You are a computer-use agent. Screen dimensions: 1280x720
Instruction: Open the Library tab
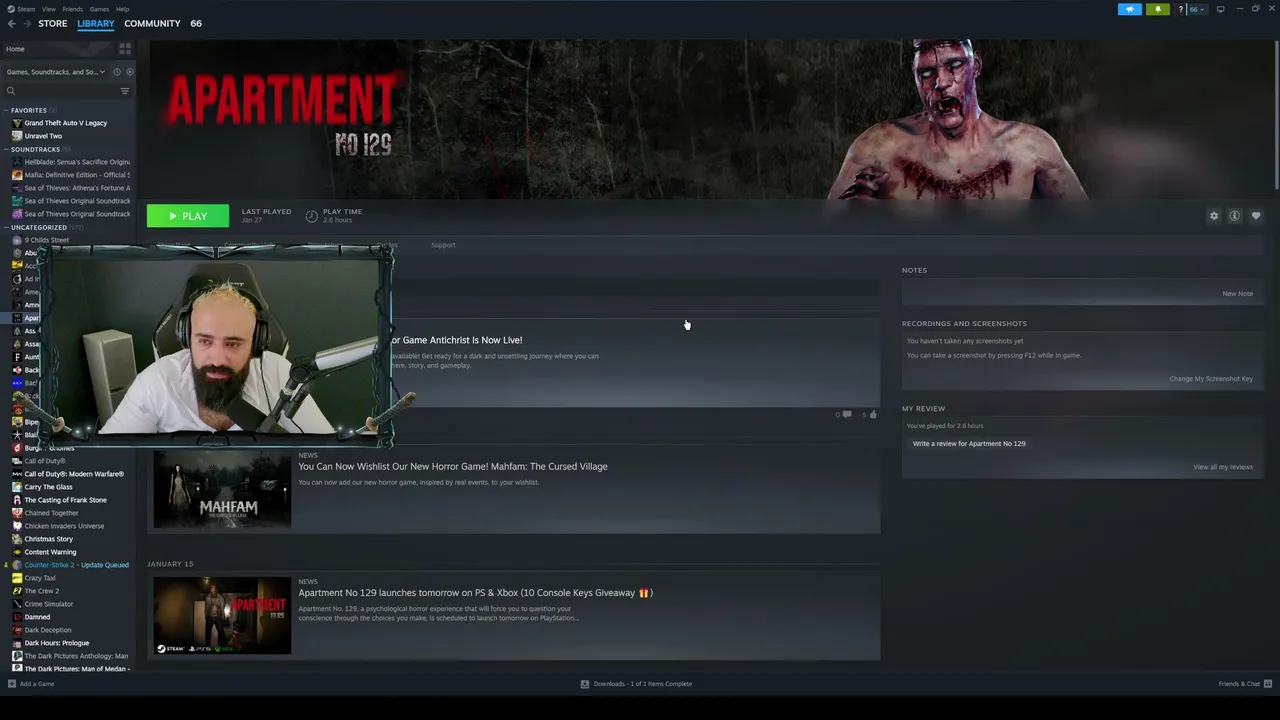click(x=96, y=24)
